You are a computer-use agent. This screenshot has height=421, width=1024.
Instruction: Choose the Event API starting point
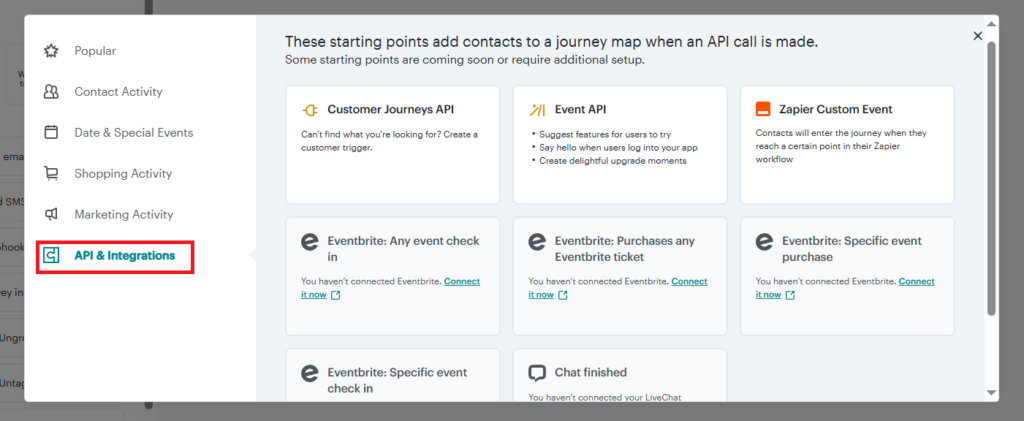click(620, 144)
